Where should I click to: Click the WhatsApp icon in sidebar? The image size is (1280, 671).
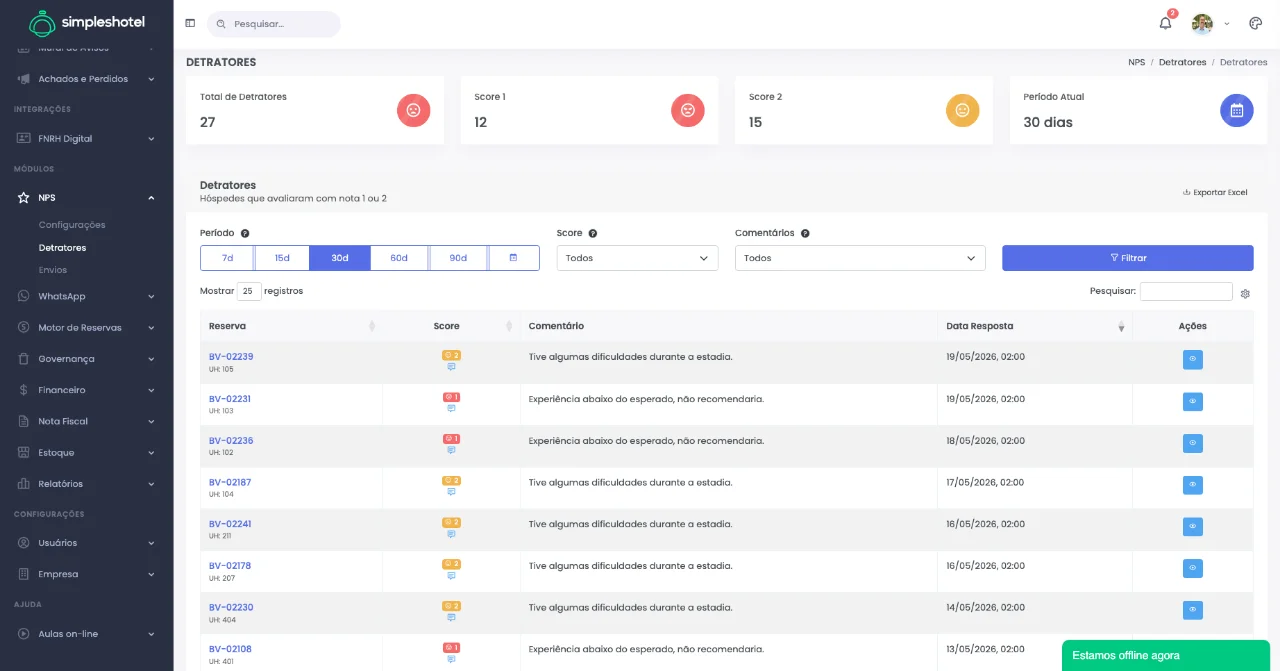point(24,296)
